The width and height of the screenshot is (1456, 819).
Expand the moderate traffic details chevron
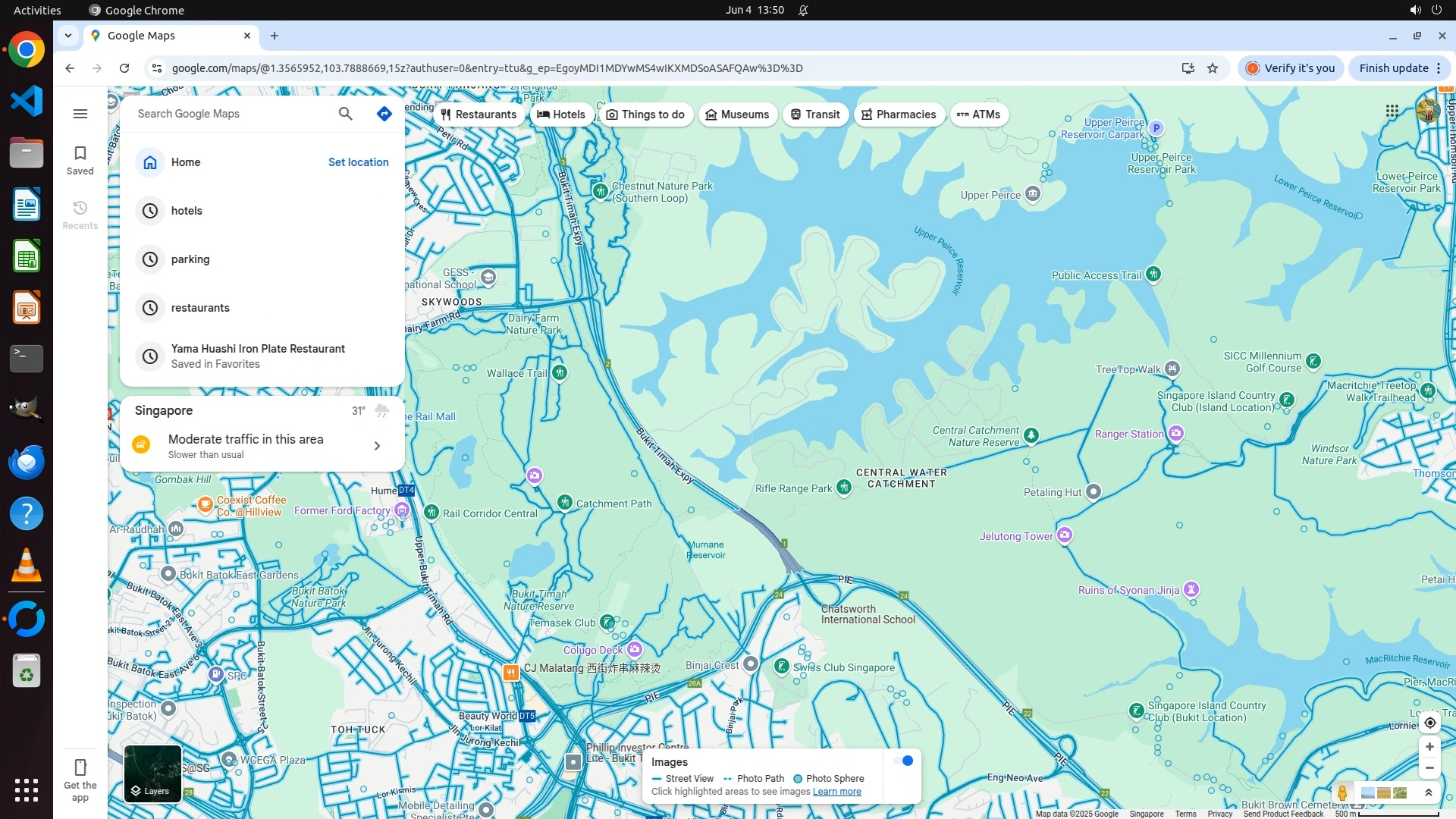click(x=377, y=446)
